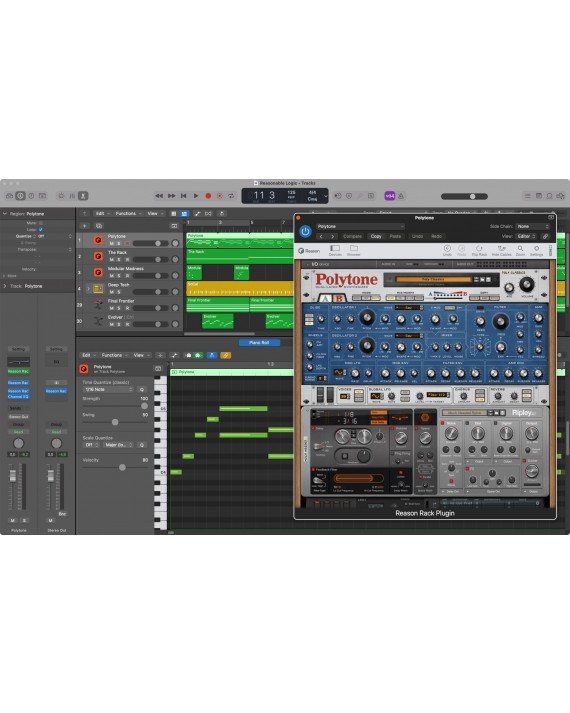Record-enable the Modular Madness track
The image size is (570, 713).
point(127,276)
